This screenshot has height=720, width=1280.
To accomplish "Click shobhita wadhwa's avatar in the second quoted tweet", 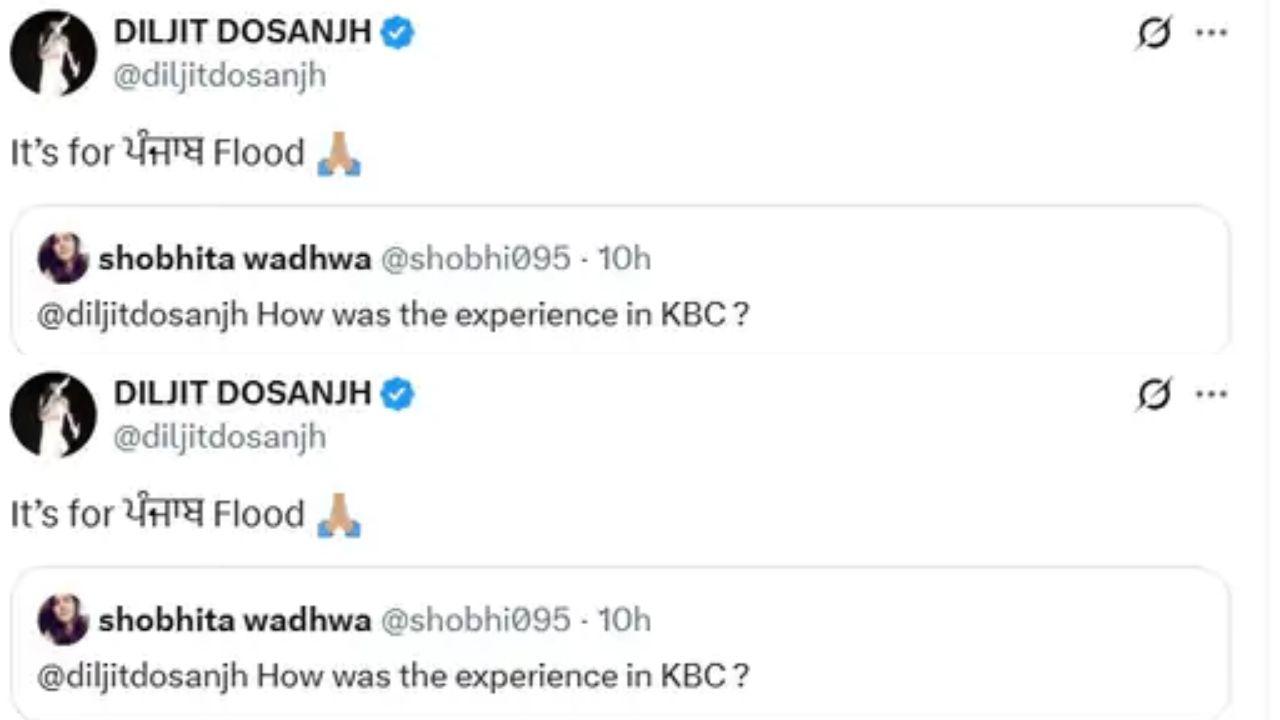I will 63,620.
